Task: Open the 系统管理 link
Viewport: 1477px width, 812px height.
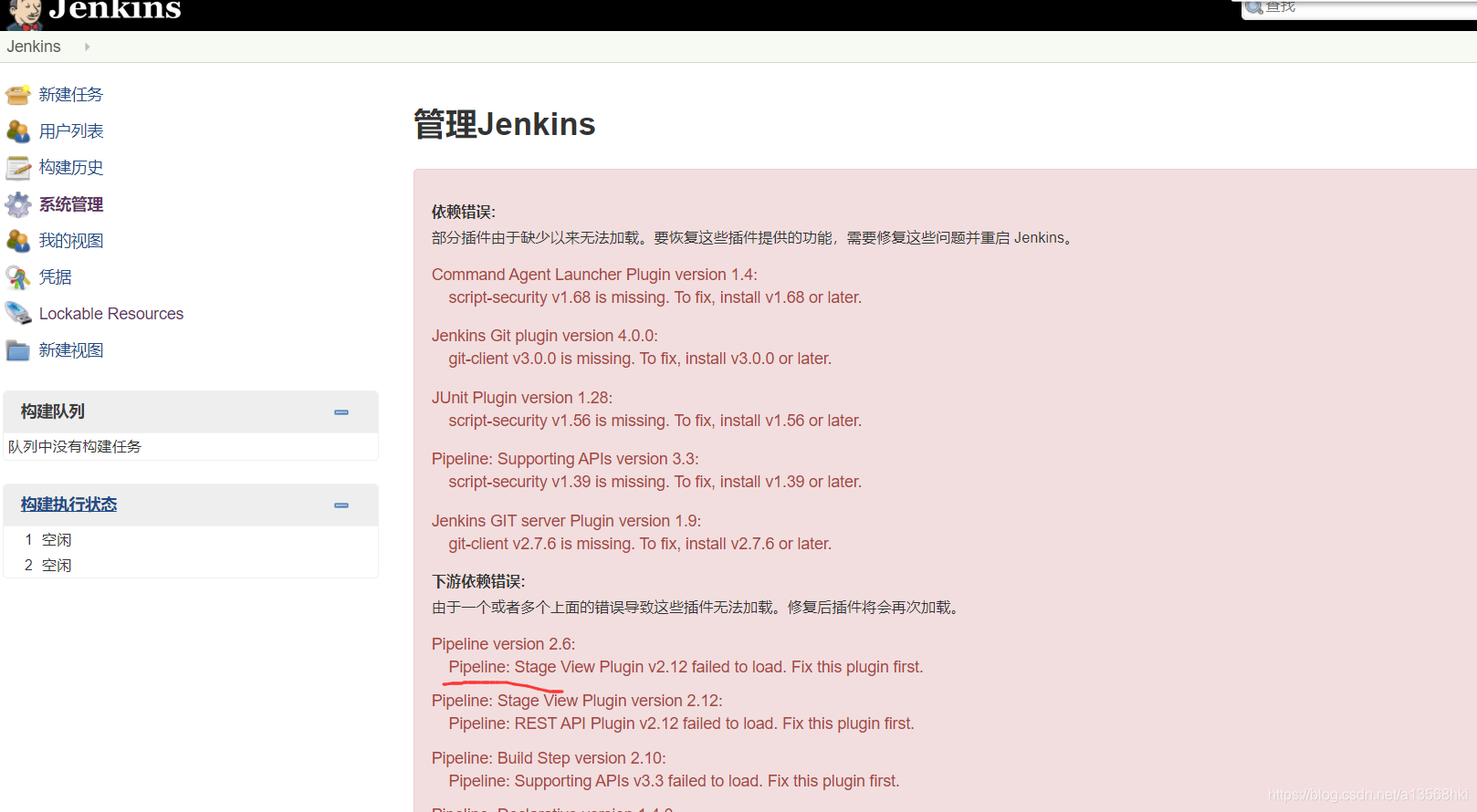Action: 71,204
